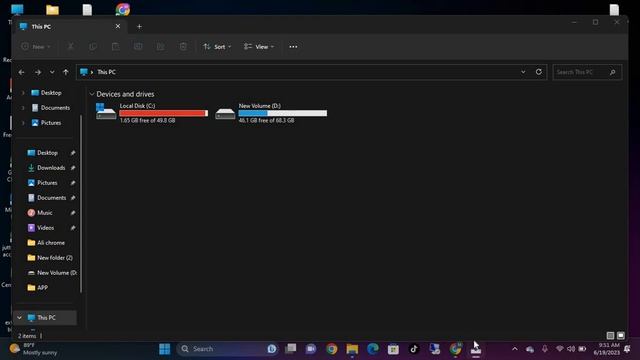Open the volume speaker tray icon

[571, 349]
